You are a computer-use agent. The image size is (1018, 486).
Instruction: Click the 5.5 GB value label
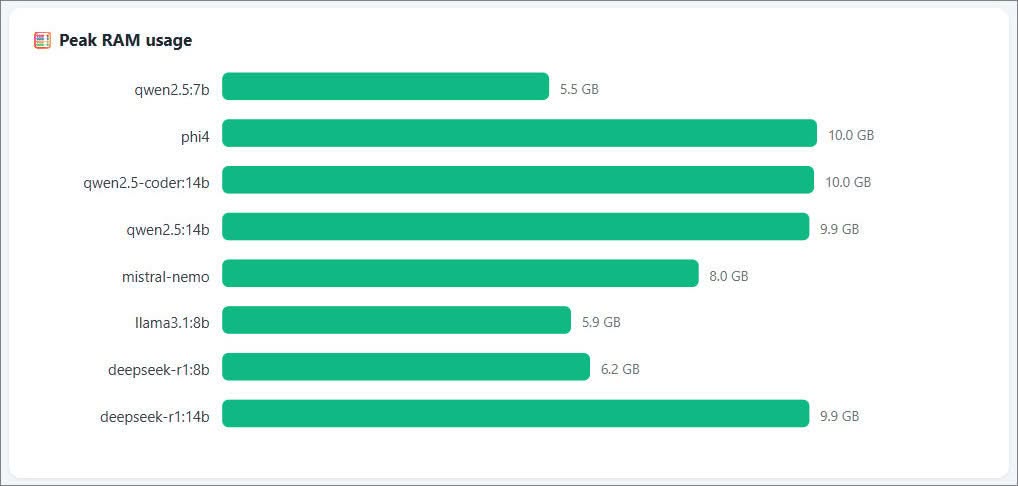point(579,90)
